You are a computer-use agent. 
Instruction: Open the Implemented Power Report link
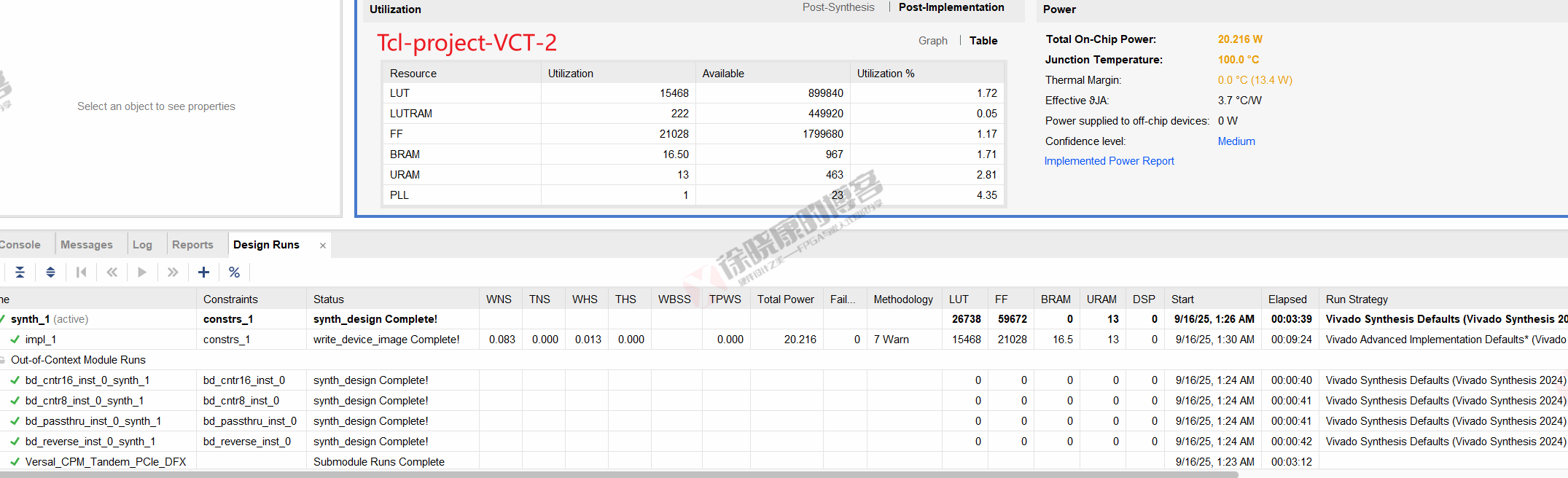[x=1109, y=161]
